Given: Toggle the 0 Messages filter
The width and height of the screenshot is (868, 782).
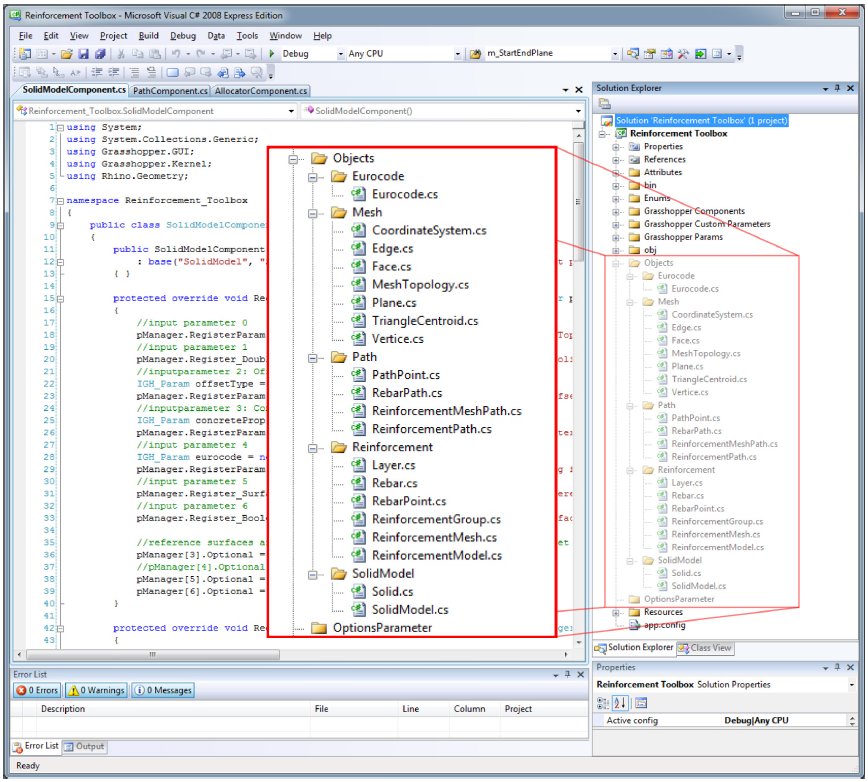Looking at the screenshot, I should tap(163, 690).
